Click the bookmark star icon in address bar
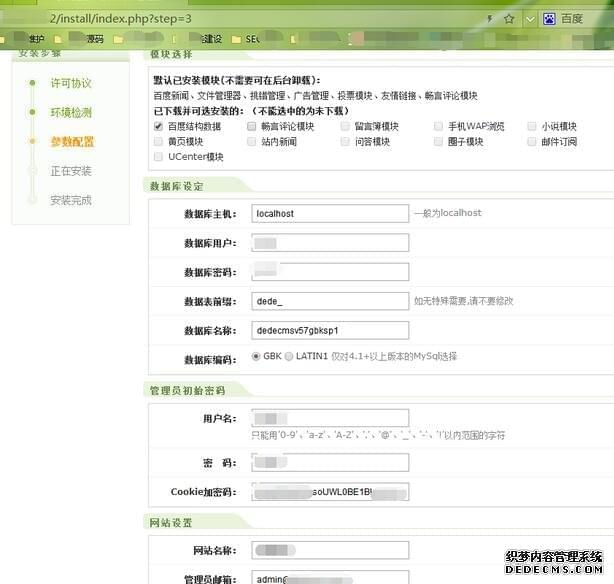This screenshot has width=614, height=584. (x=509, y=18)
